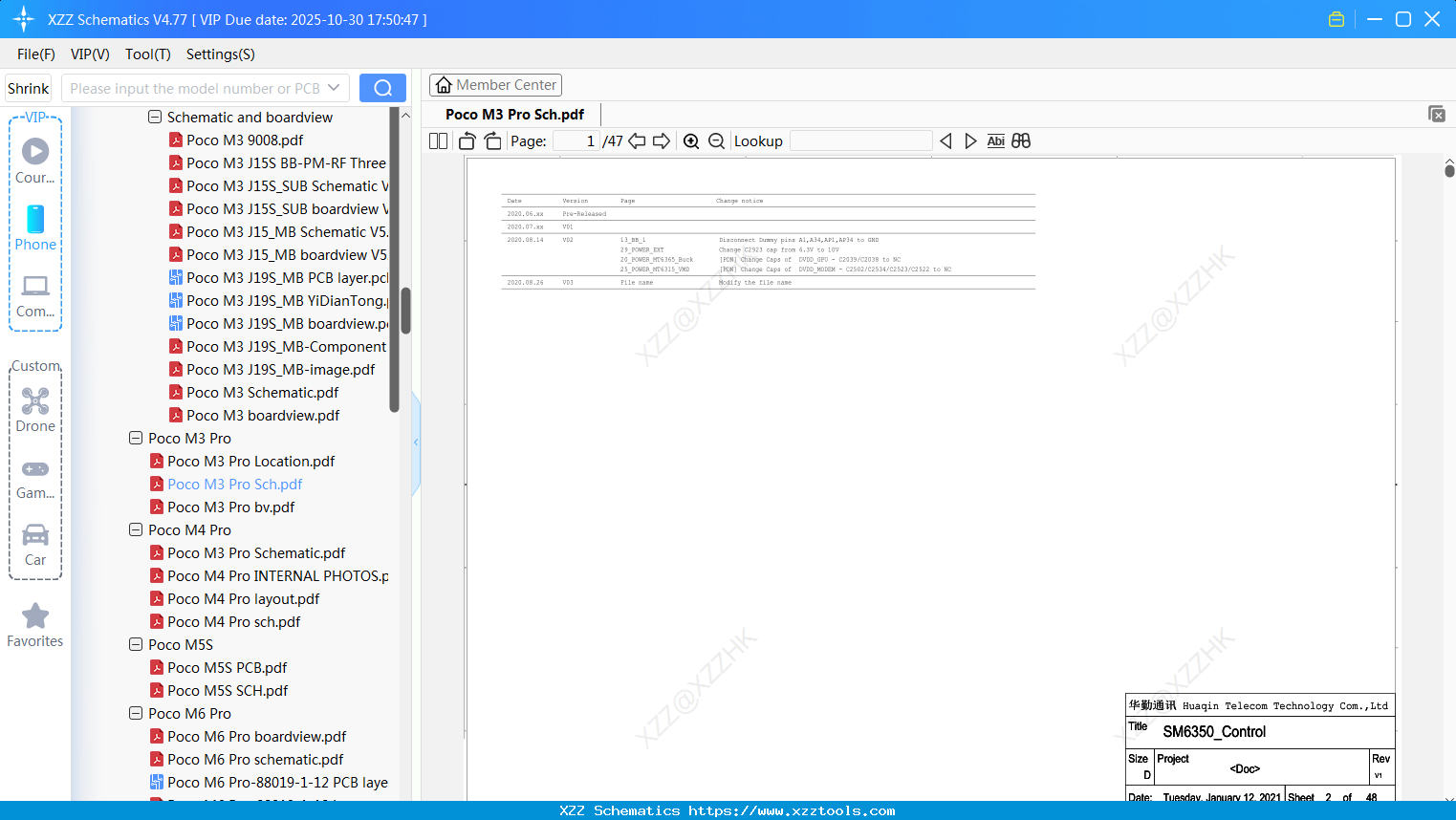Open the Computer category in the sidebar
The height and width of the screenshot is (820, 1456).
point(35,295)
